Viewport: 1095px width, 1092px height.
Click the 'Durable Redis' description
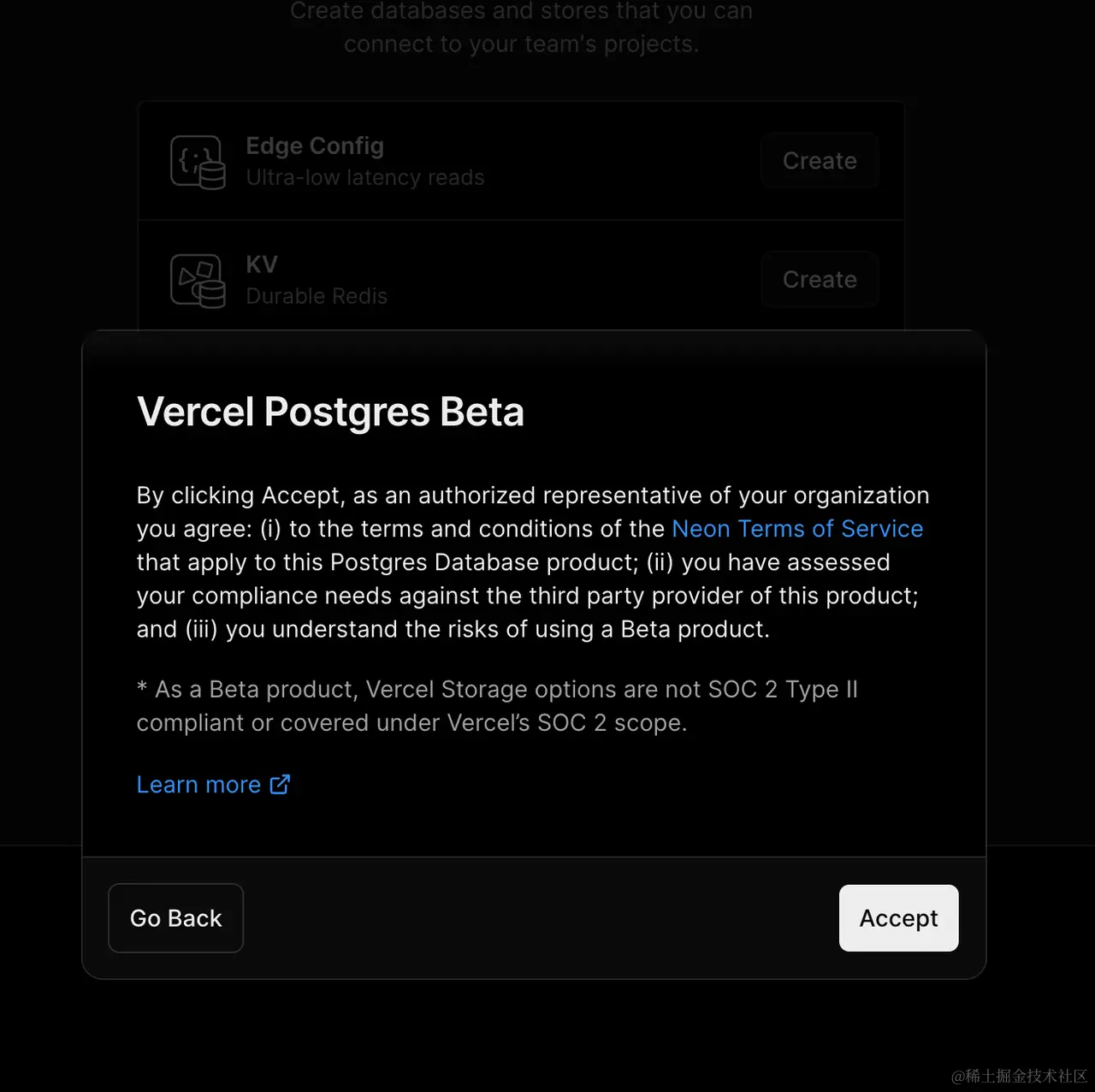pos(317,296)
